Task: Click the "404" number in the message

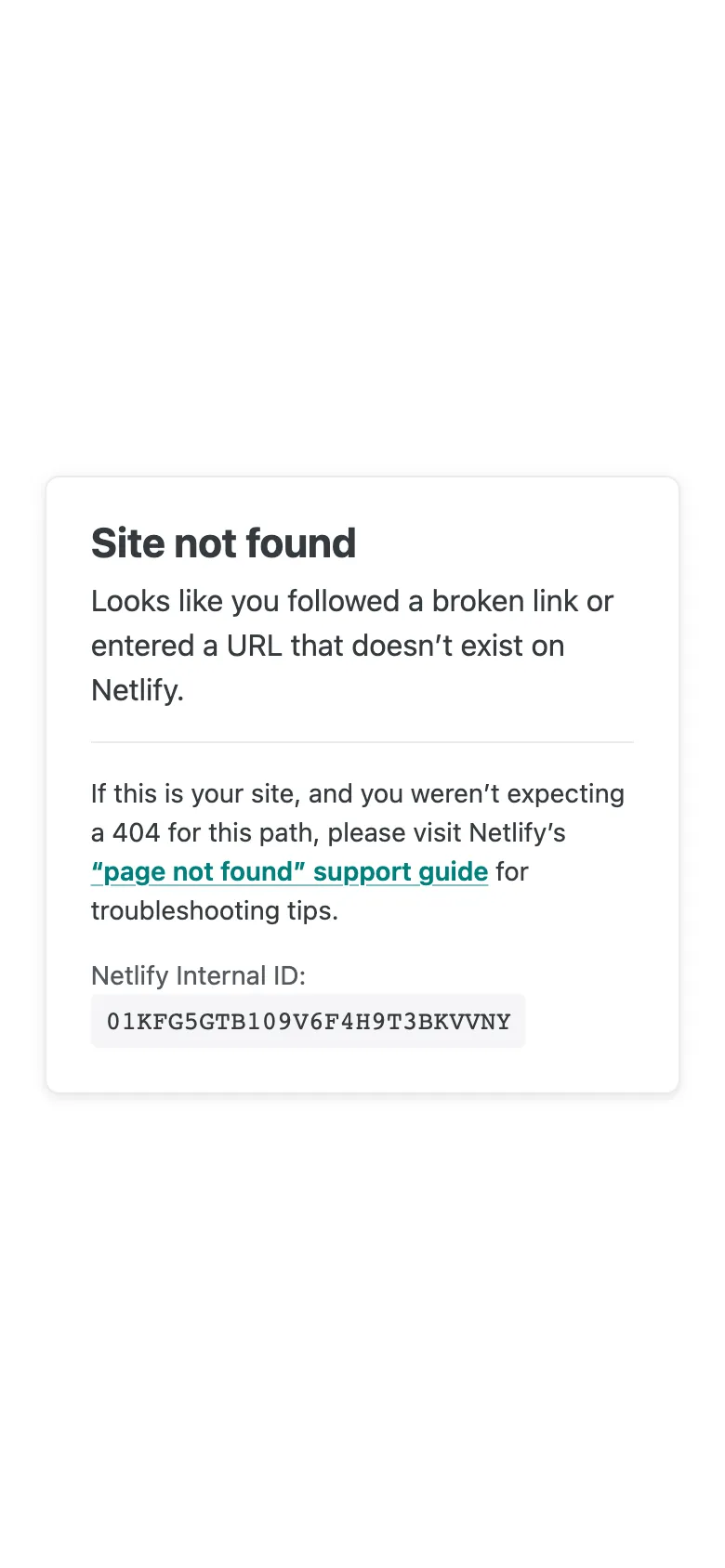Action: pyautogui.click(x=136, y=833)
